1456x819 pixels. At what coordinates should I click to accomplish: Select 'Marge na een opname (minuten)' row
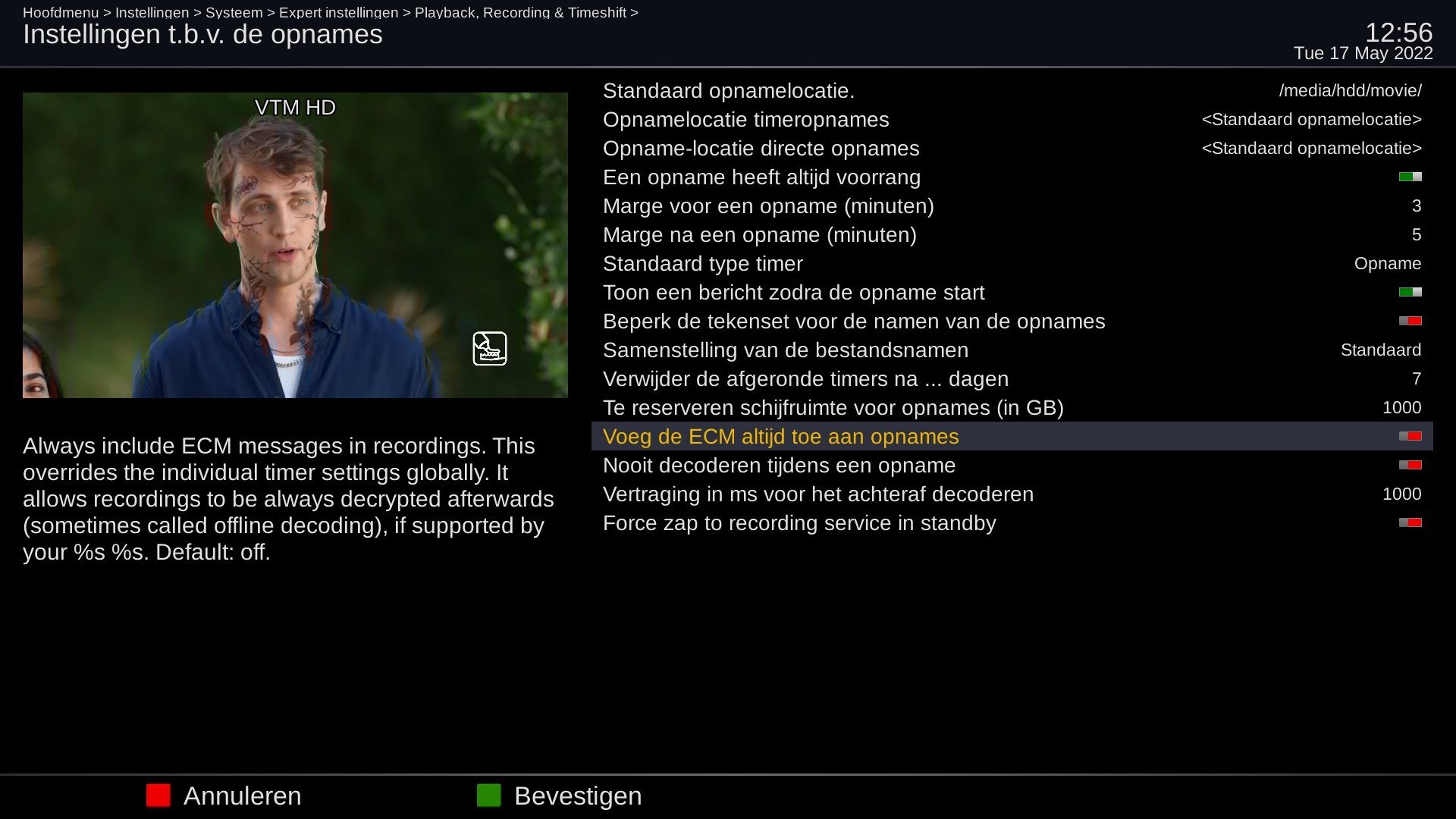click(759, 235)
